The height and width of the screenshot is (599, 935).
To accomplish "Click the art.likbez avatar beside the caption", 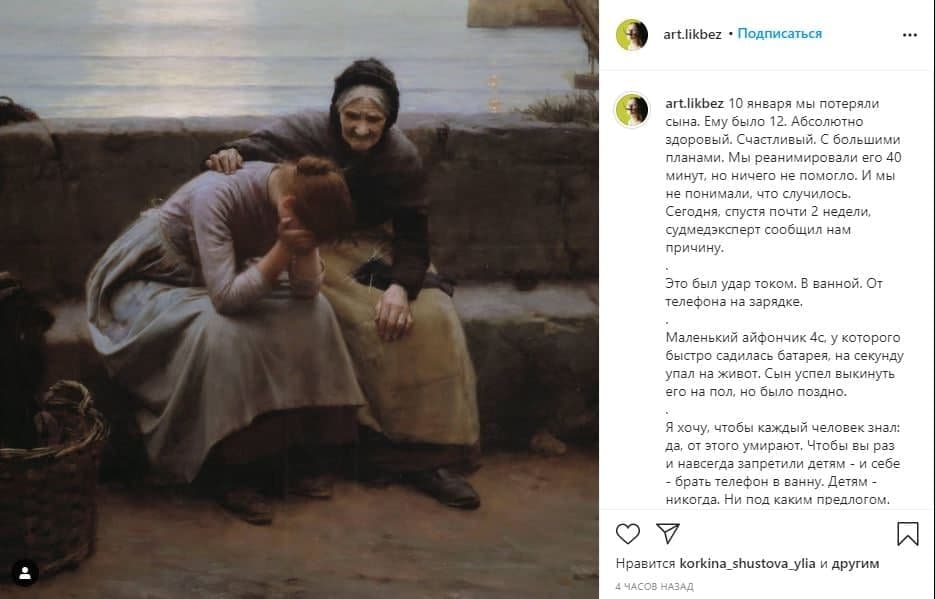I will (x=632, y=110).
